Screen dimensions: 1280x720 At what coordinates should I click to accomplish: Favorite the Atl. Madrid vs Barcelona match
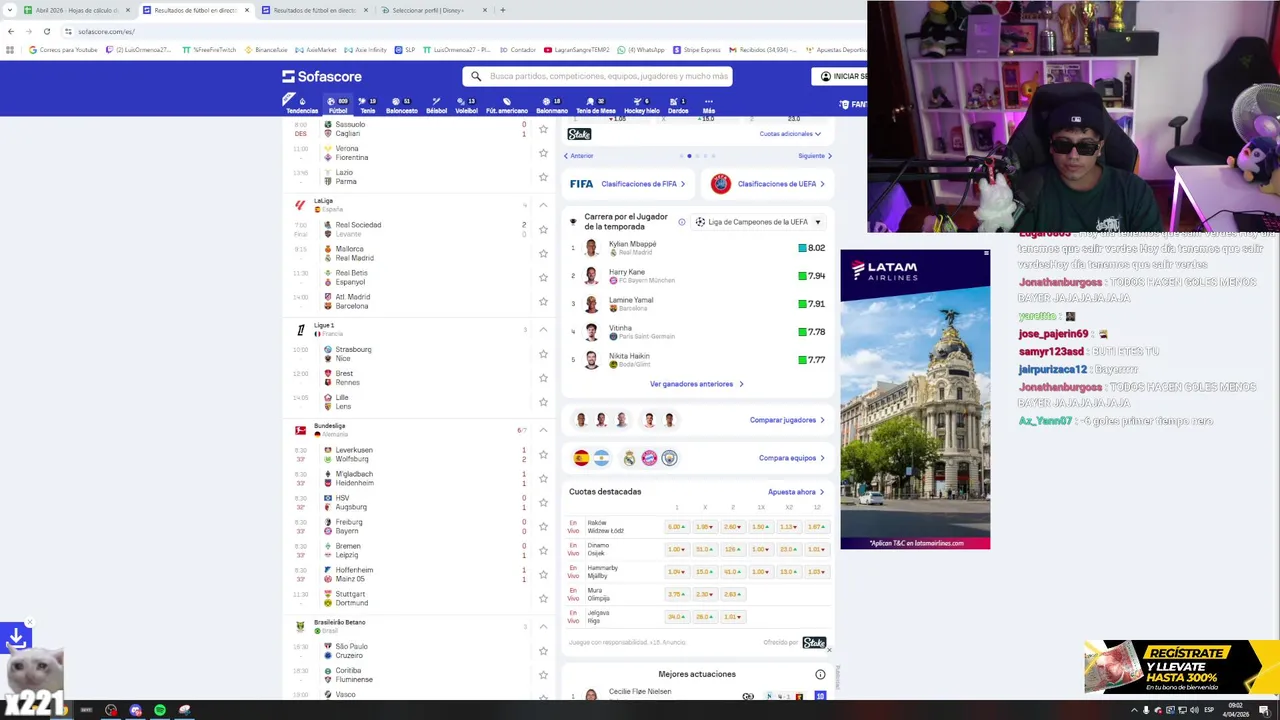(x=543, y=301)
